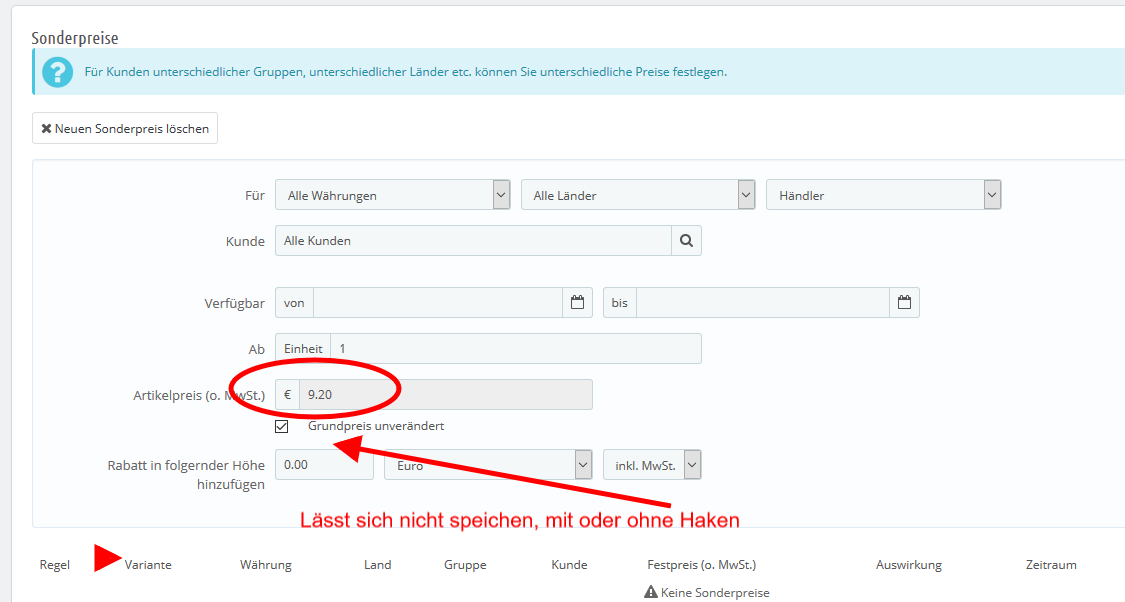
Task: Click the Einheit quantity field showing 1
Action: tap(516, 349)
